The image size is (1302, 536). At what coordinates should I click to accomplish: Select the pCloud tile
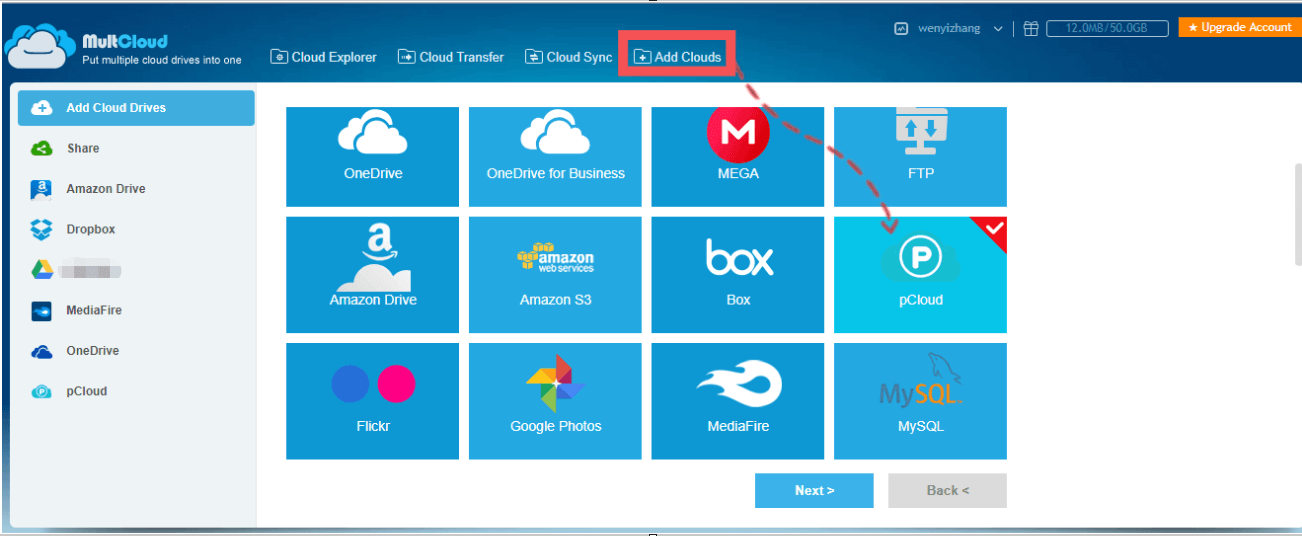pyautogui.click(x=920, y=275)
